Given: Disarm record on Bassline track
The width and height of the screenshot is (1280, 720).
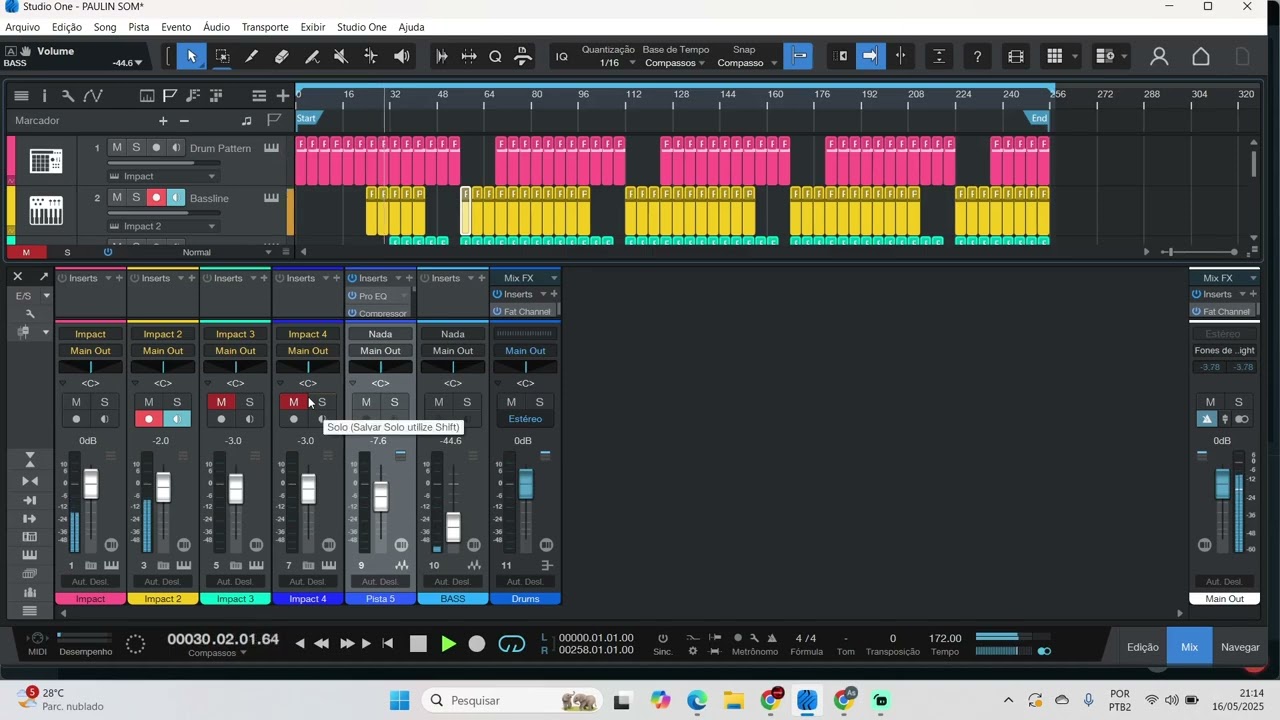Looking at the screenshot, I should 156,198.
